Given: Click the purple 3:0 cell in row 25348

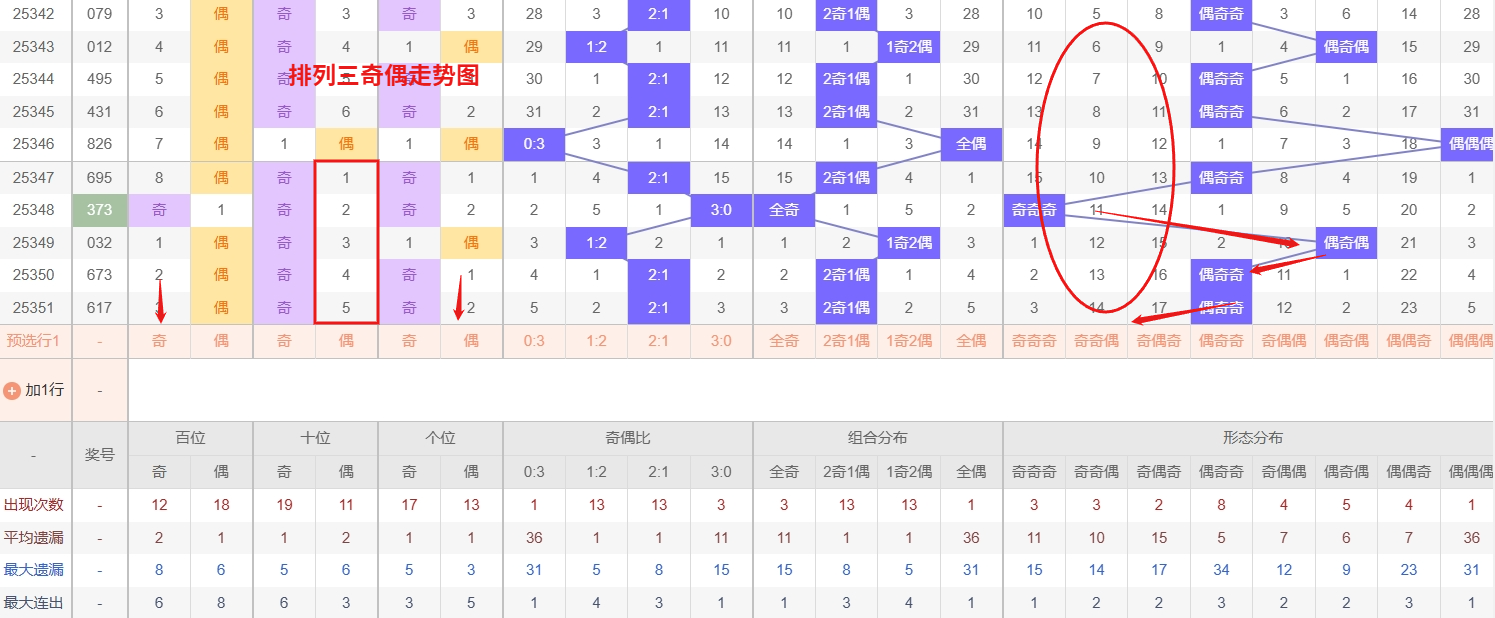Looking at the screenshot, I should click(x=721, y=210).
